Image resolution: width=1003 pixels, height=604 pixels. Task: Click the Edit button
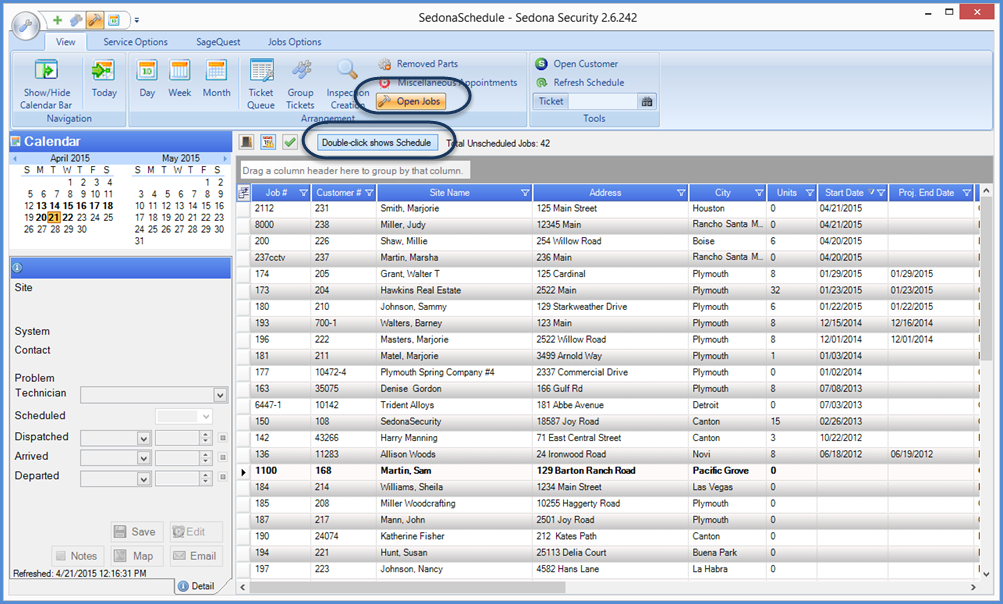coord(196,532)
